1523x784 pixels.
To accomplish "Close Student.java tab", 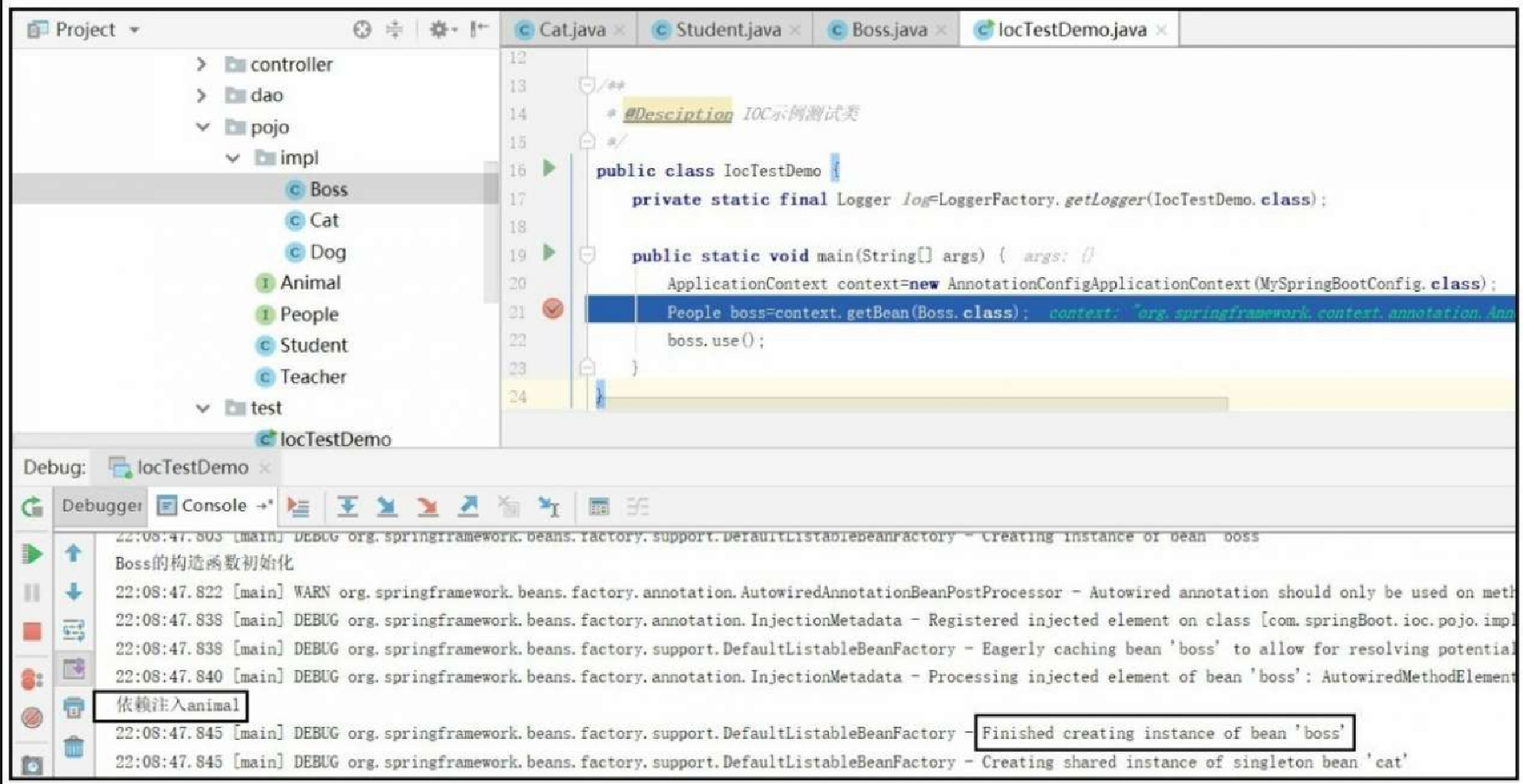I will [795, 31].
